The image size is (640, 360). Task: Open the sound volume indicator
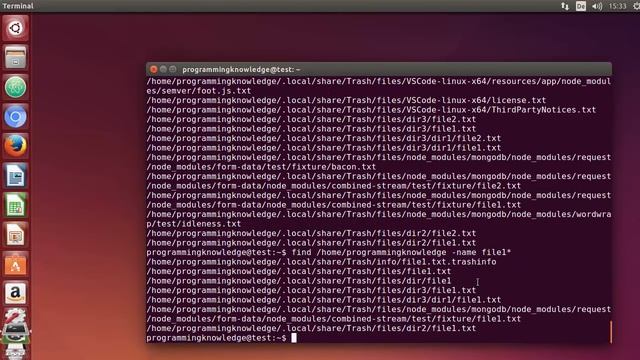tap(597, 6)
